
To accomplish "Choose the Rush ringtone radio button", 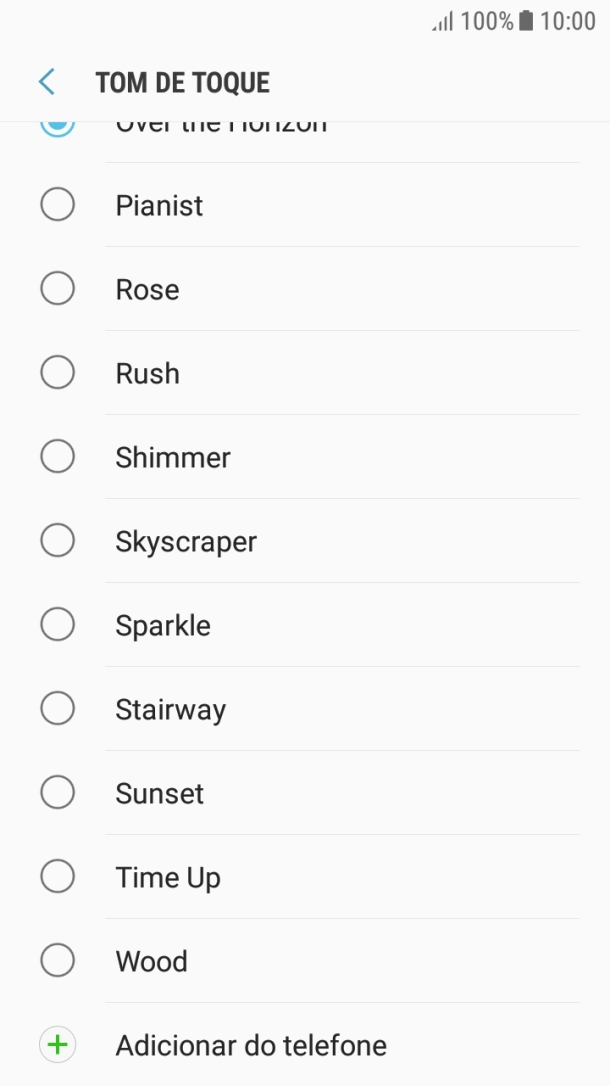I will 57,373.
